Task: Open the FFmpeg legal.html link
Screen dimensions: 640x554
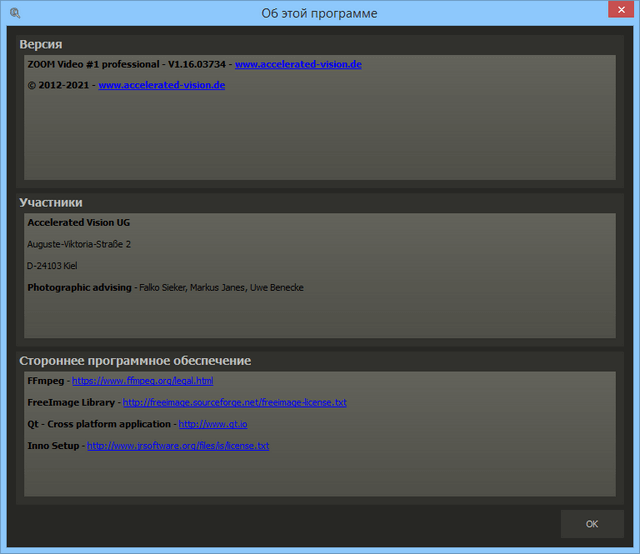Action: coord(142,381)
